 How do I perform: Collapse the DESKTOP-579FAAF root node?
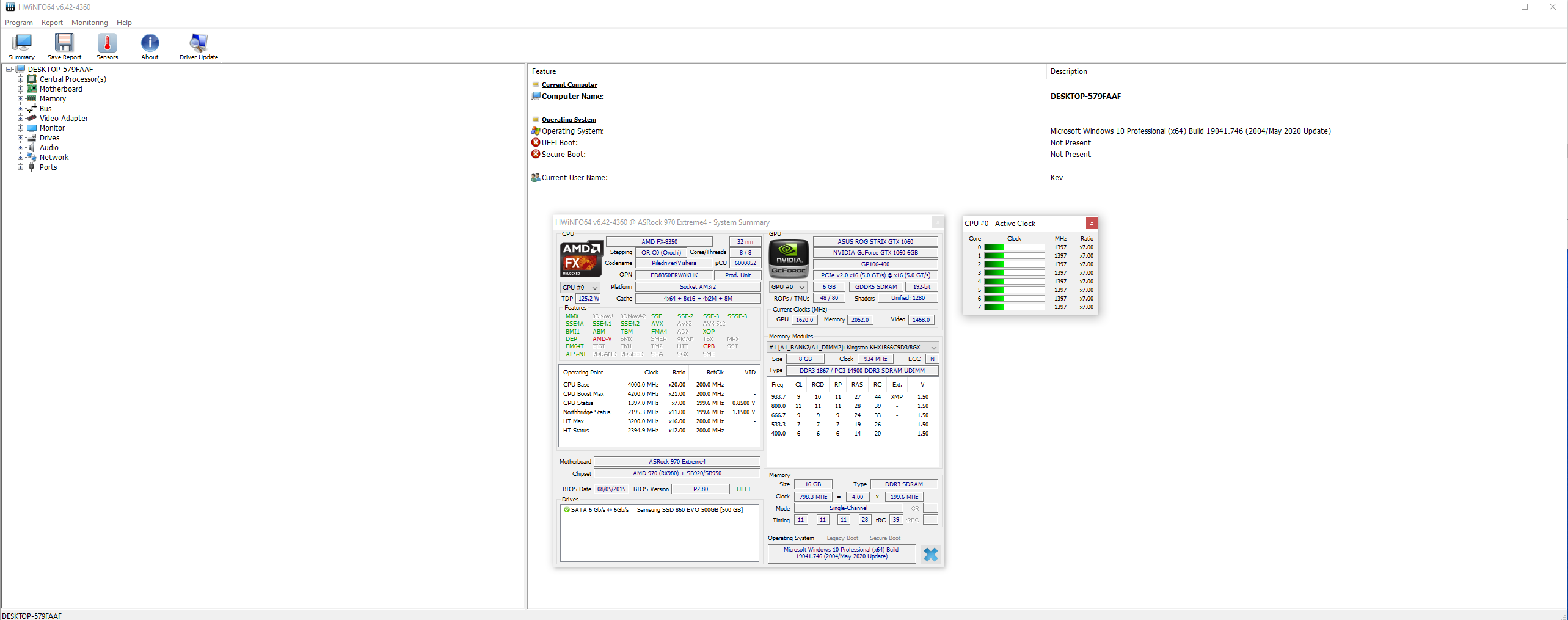pos(9,70)
